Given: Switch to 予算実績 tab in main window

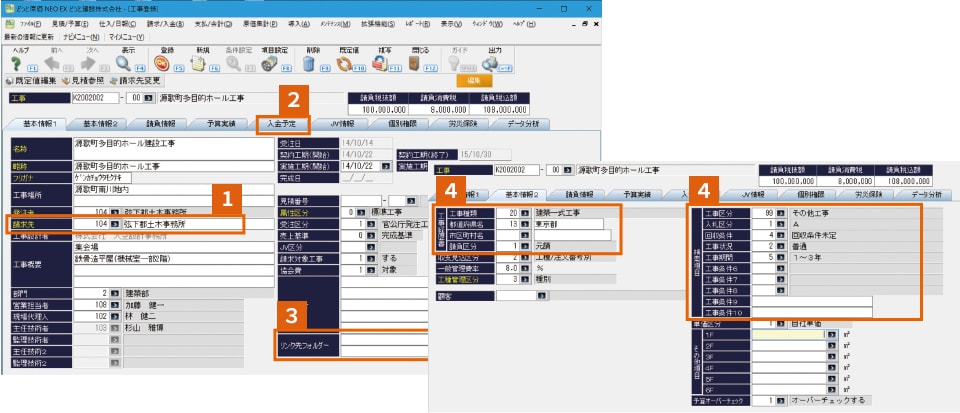Looking at the screenshot, I should [221, 124].
